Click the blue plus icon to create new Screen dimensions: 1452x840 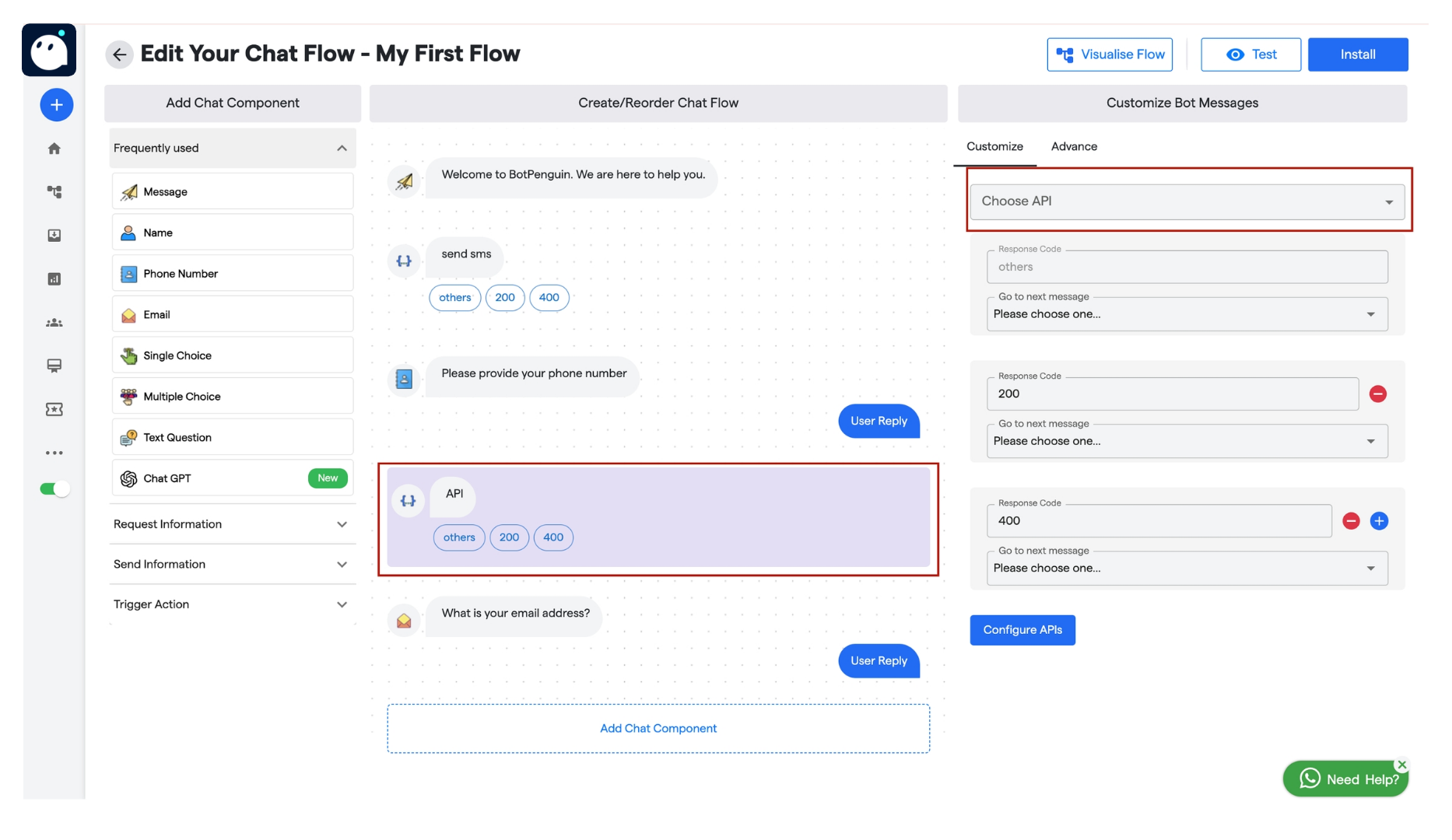pos(55,103)
